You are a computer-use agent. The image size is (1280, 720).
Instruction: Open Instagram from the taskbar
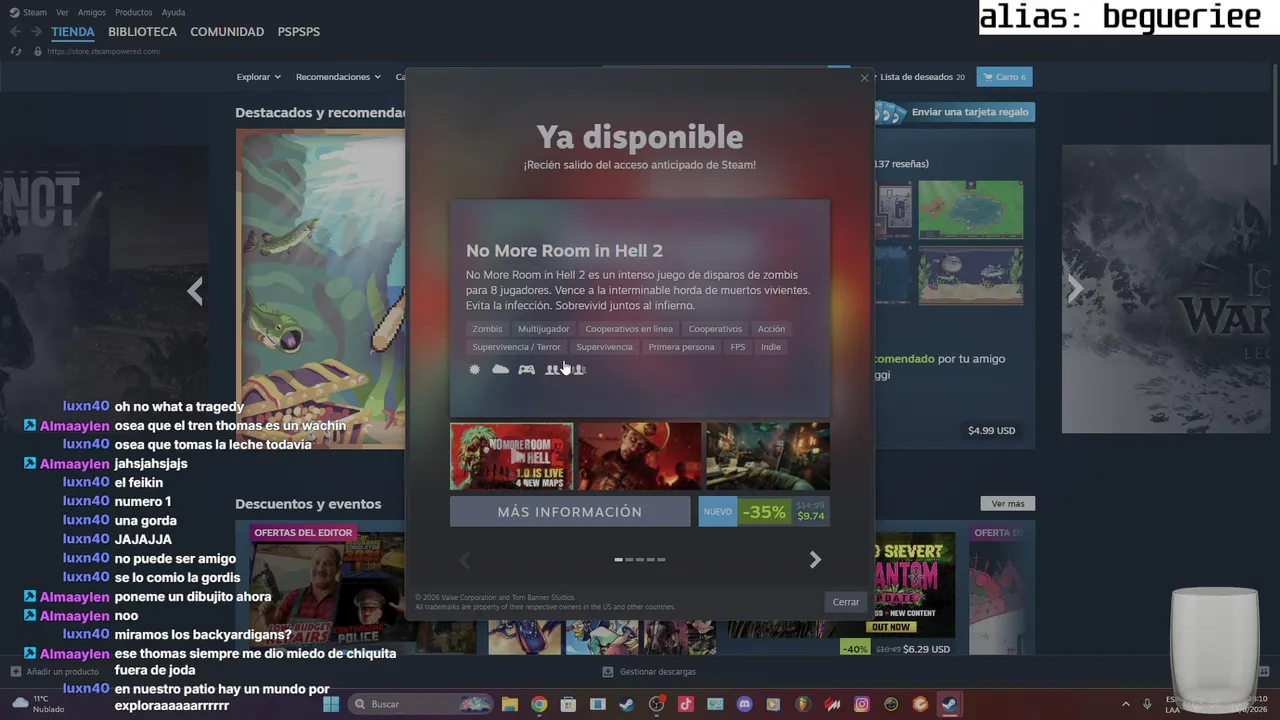(x=861, y=704)
